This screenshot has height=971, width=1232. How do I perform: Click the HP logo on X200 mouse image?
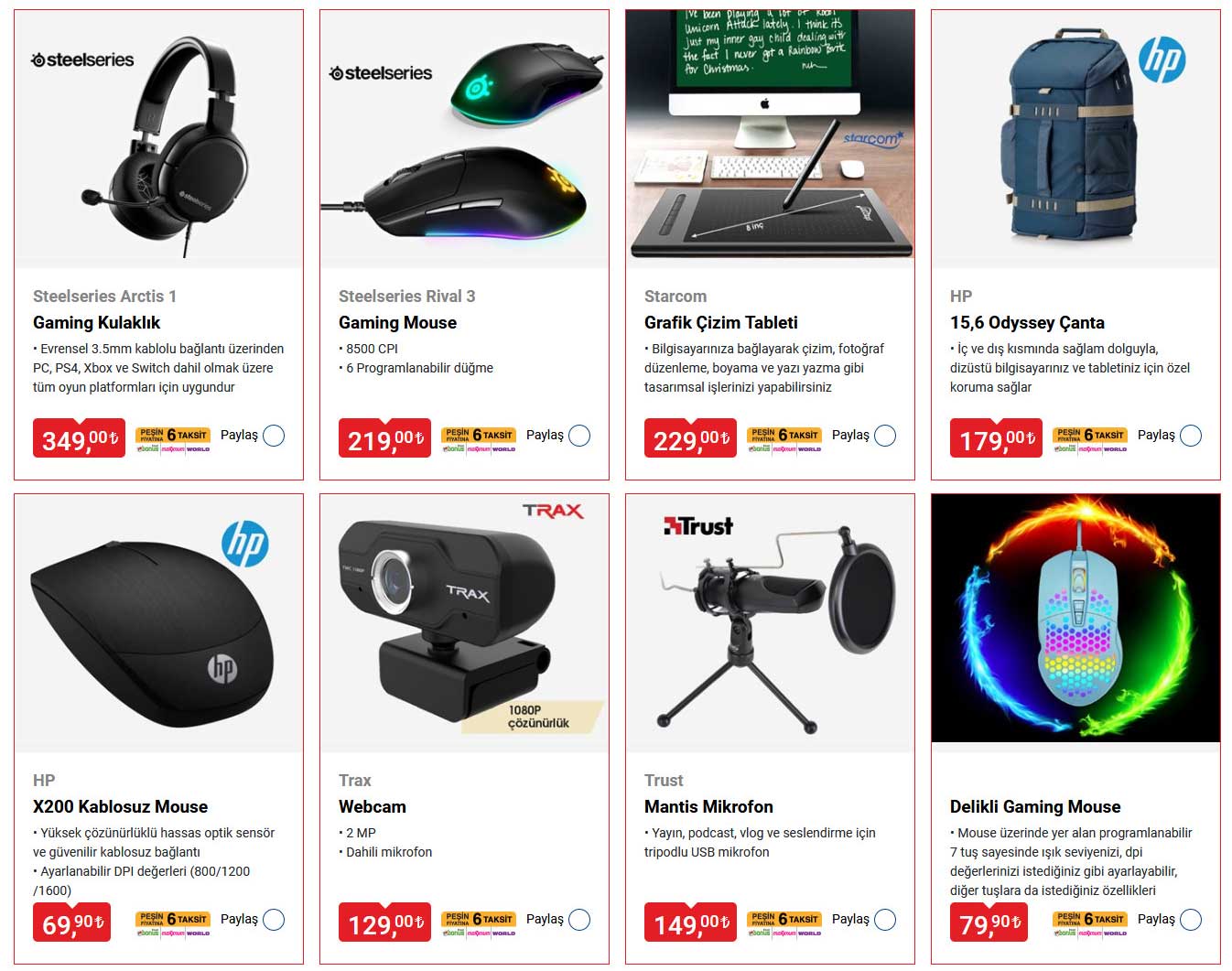(x=244, y=544)
